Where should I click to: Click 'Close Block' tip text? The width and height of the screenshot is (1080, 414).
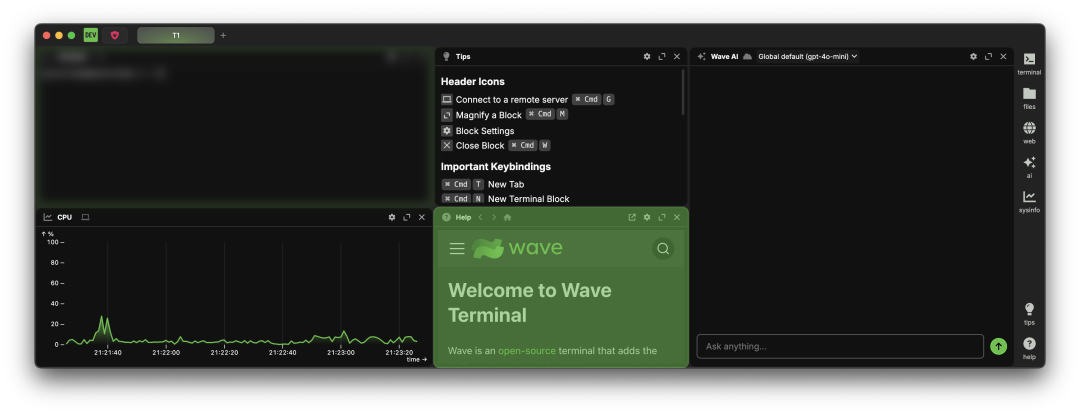click(x=480, y=145)
